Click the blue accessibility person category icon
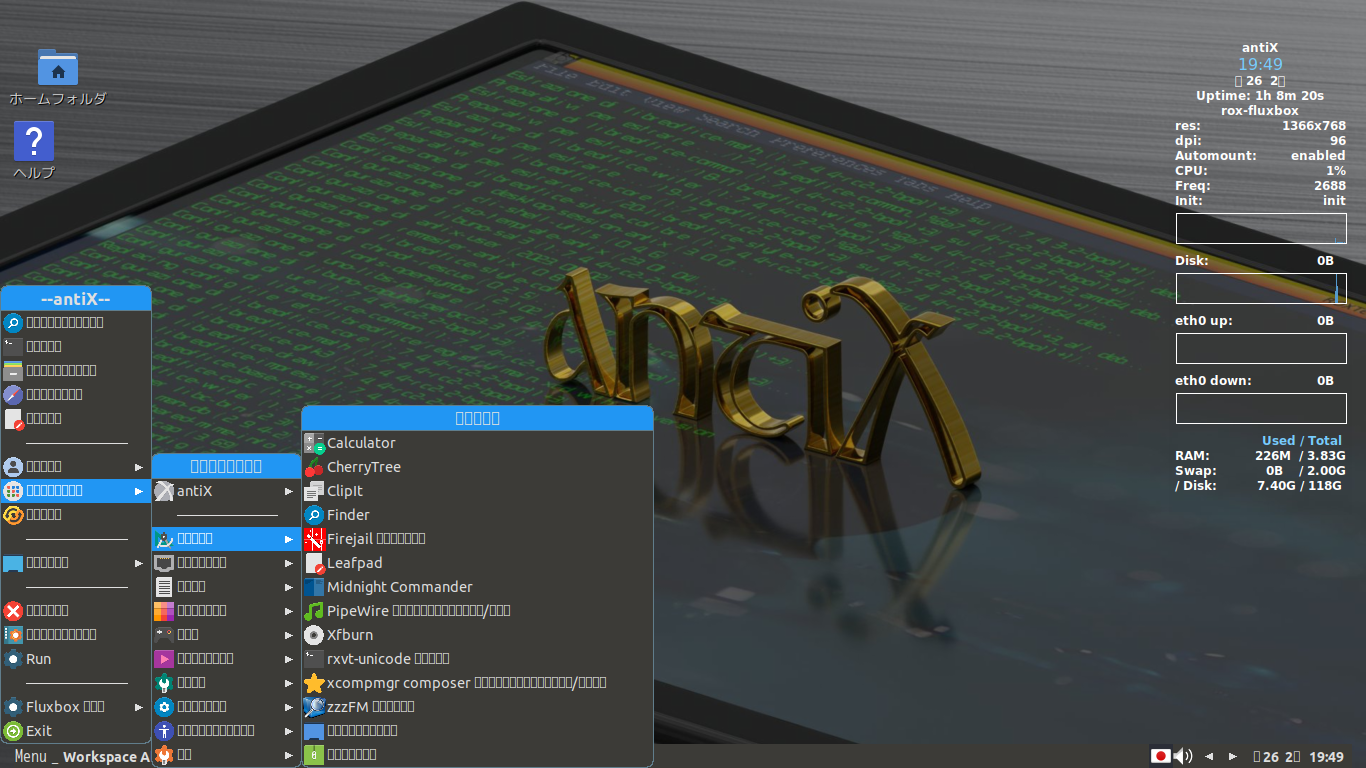The width and height of the screenshot is (1366, 768). pyautogui.click(x=164, y=731)
